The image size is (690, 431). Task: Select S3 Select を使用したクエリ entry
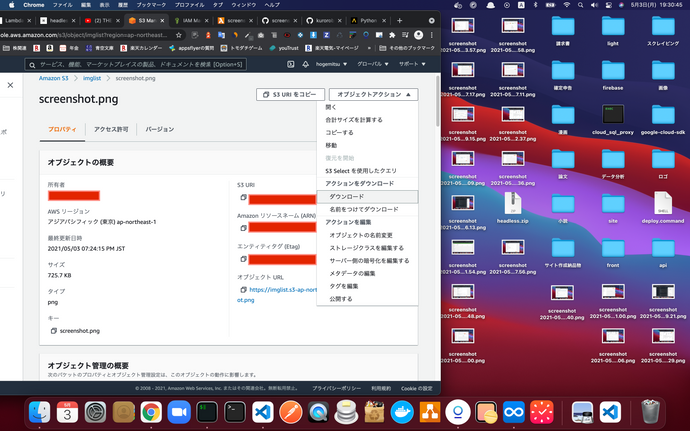click(x=367, y=171)
